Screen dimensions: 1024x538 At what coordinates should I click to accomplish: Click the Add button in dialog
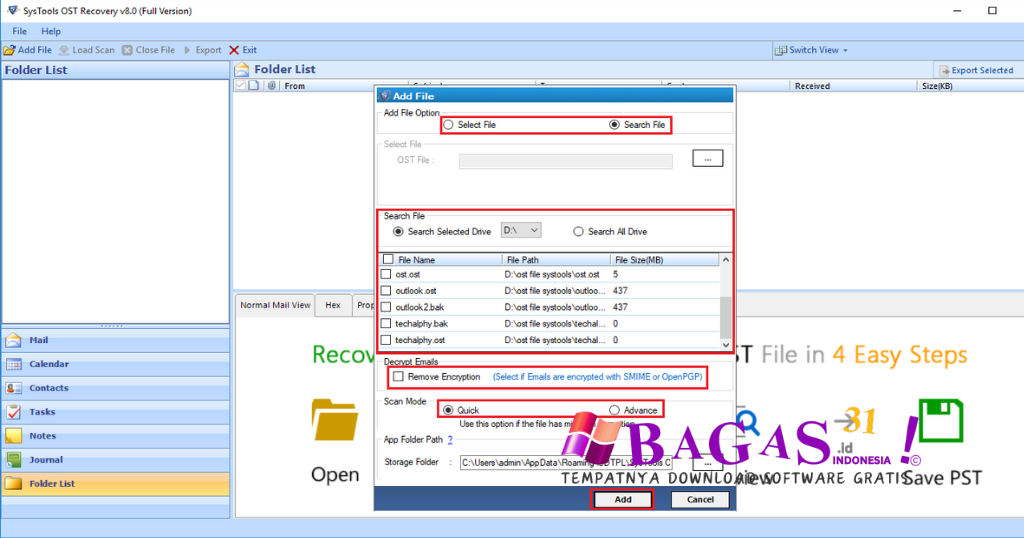[x=623, y=499]
